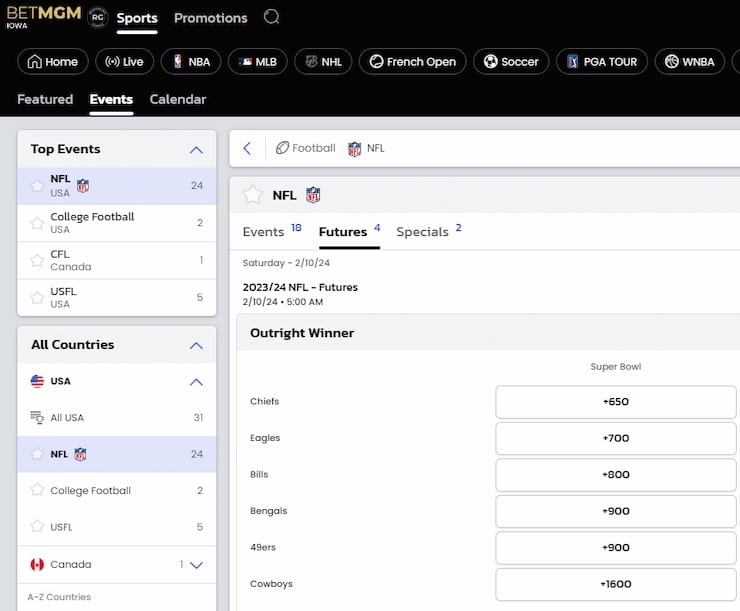This screenshot has height=611, width=740.
Task: Collapse the USA country section
Action: [196, 382]
